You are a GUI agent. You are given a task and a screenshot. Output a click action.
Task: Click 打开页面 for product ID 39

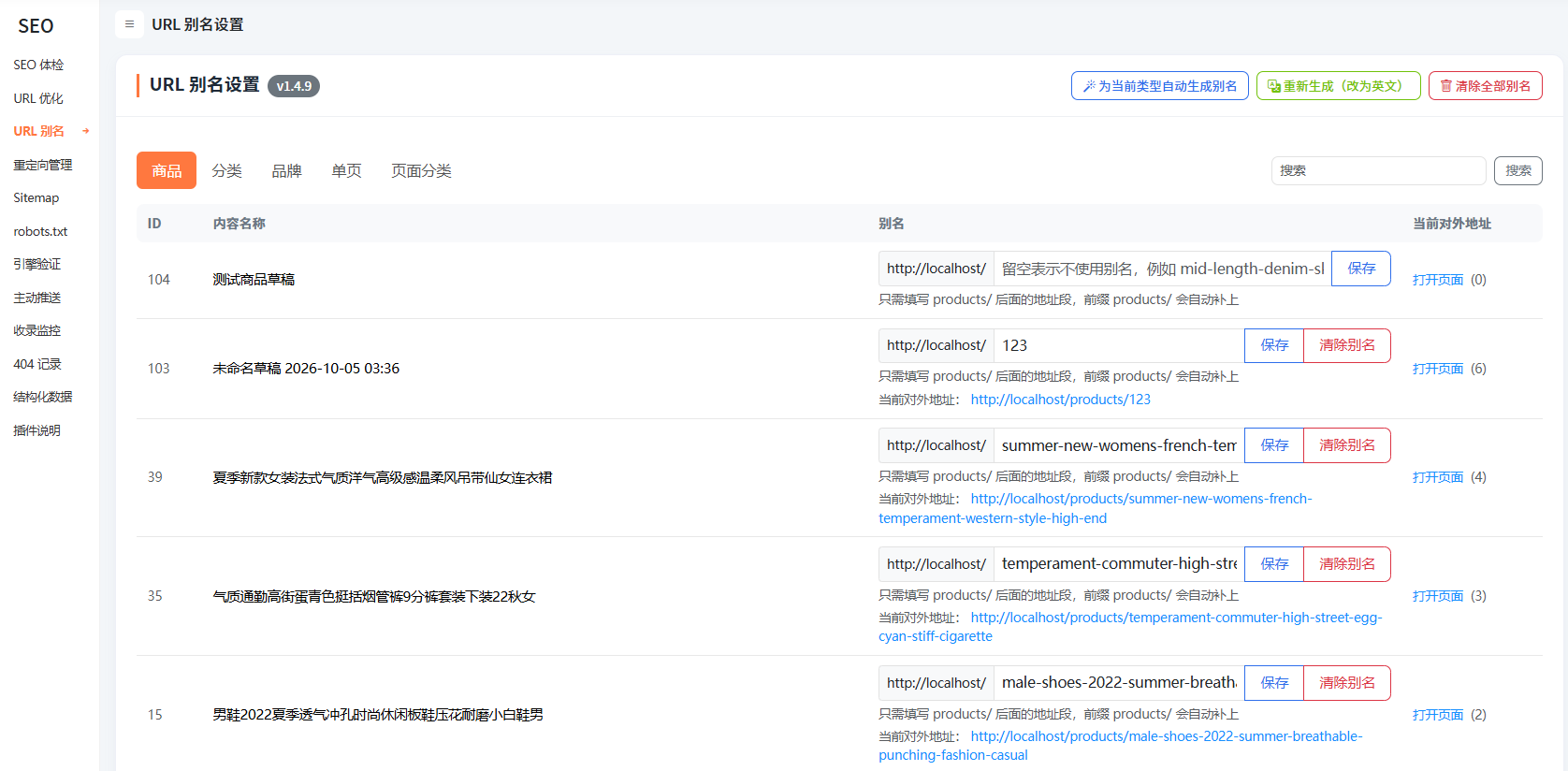[1438, 477]
